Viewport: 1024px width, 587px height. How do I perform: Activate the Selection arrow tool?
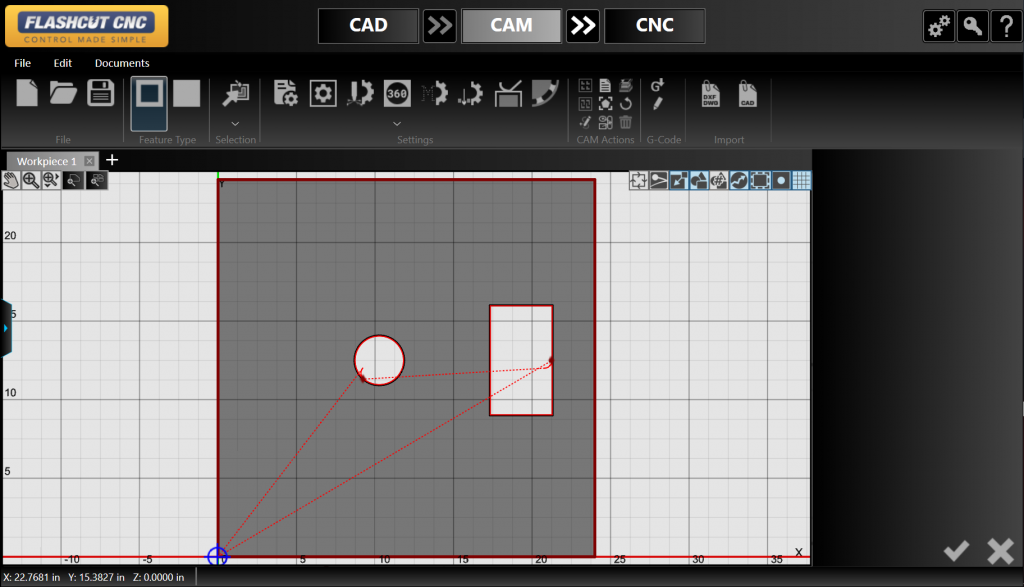pos(235,93)
